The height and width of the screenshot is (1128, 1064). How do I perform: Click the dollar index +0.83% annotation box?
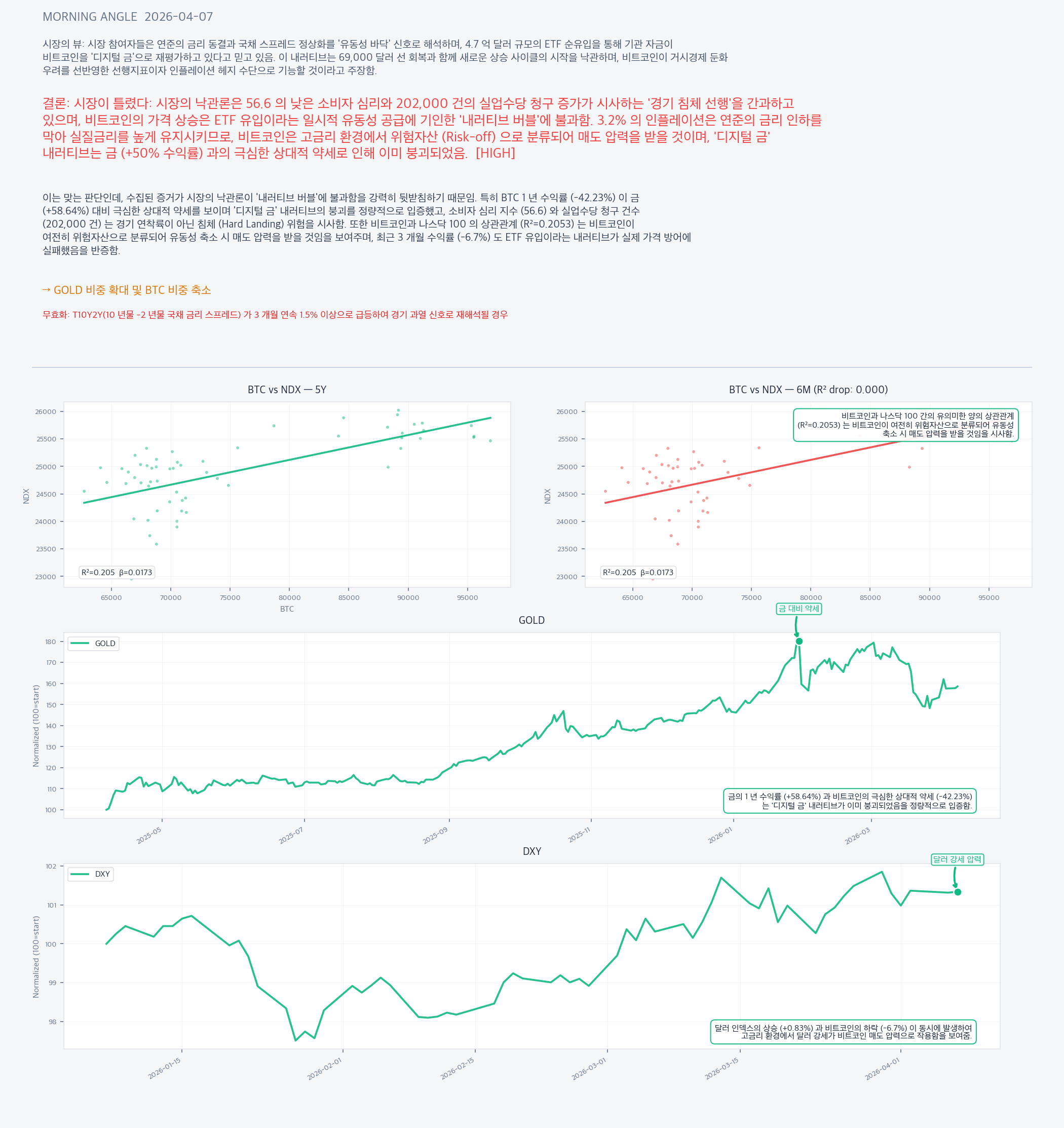tap(843, 1032)
